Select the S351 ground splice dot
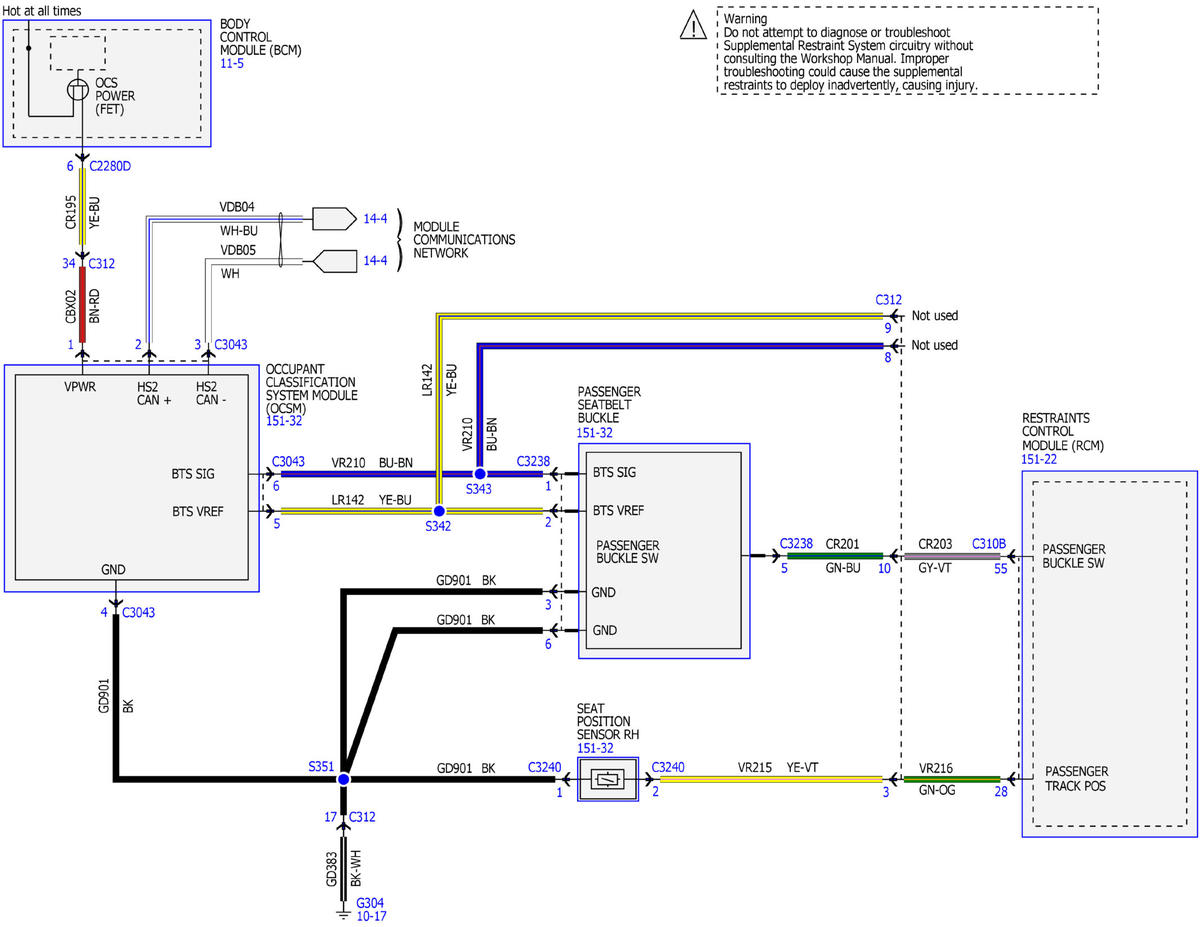1200x927 pixels. tap(343, 779)
